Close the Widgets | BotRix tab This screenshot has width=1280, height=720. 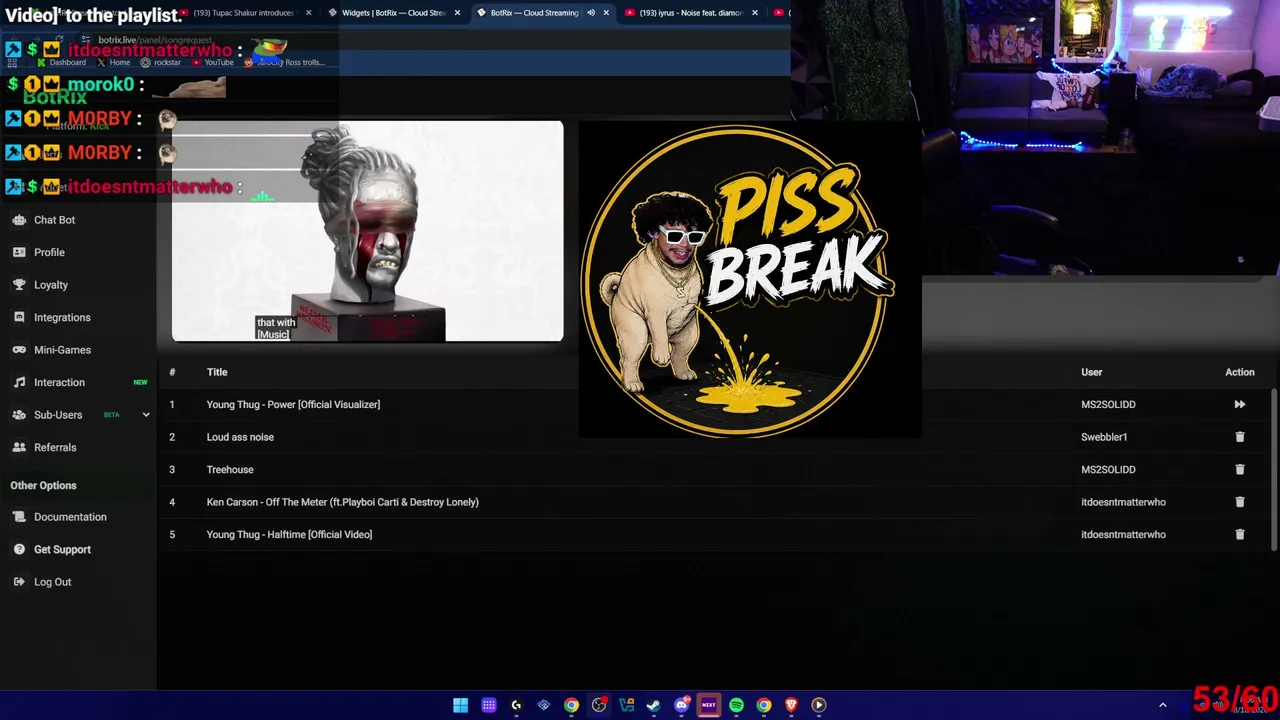click(x=457, y=13)
